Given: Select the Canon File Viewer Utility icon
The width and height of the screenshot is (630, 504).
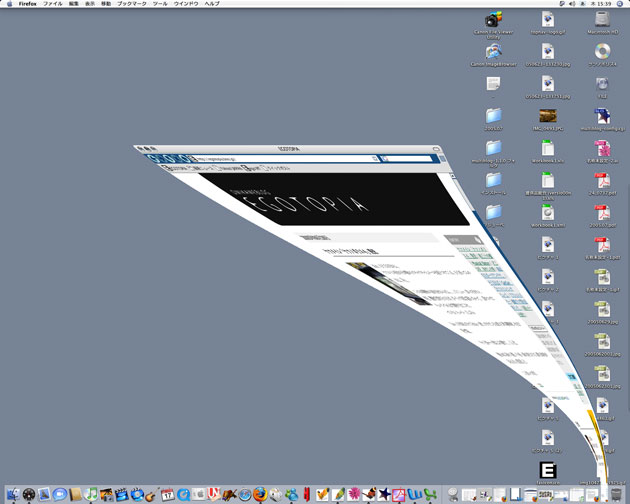Looking at the screenshot, I should coord(493,19).
